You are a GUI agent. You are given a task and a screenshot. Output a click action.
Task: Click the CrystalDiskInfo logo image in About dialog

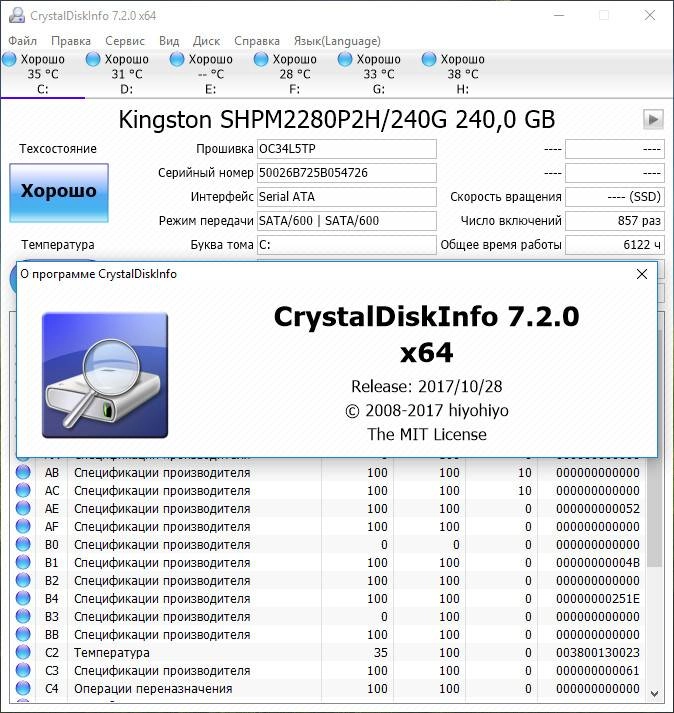[105, 375]
